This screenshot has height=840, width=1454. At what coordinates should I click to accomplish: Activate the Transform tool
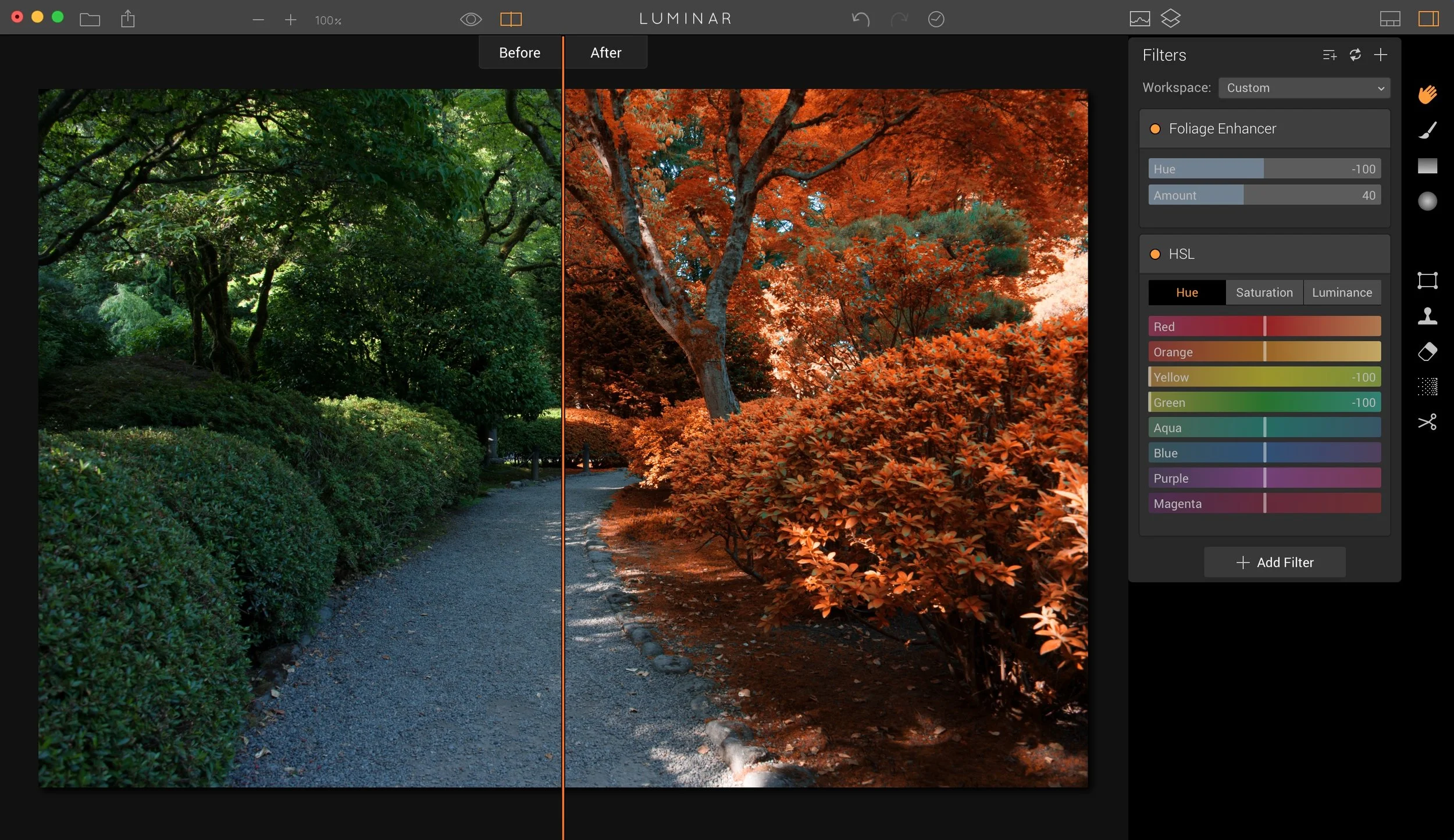[1428, 280]
